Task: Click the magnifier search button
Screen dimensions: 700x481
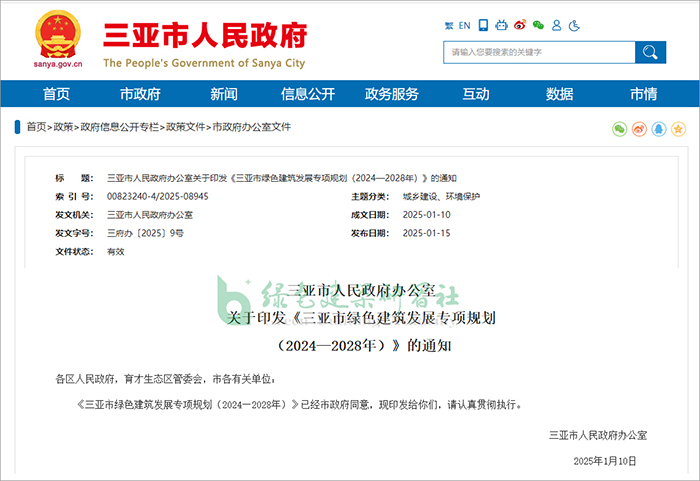Action: point(650,52)
